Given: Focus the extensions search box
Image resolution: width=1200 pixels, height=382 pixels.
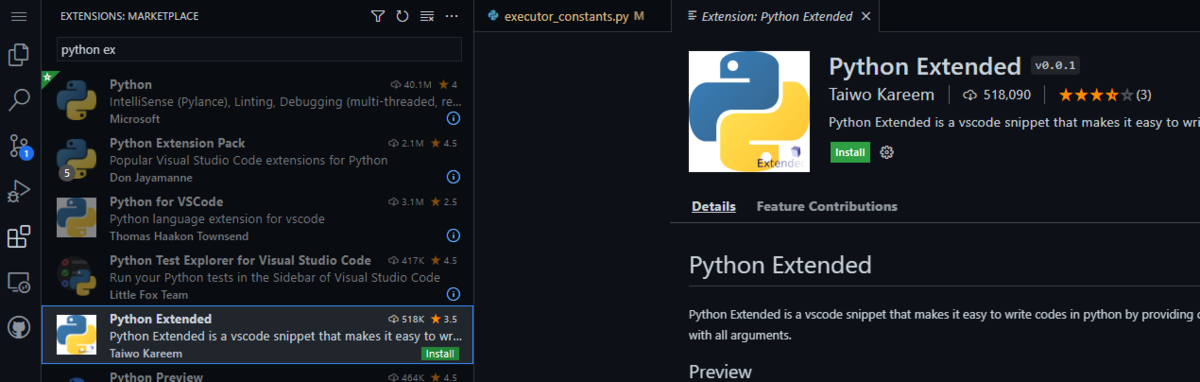Looking at the screenshot, I should point(258,49).
